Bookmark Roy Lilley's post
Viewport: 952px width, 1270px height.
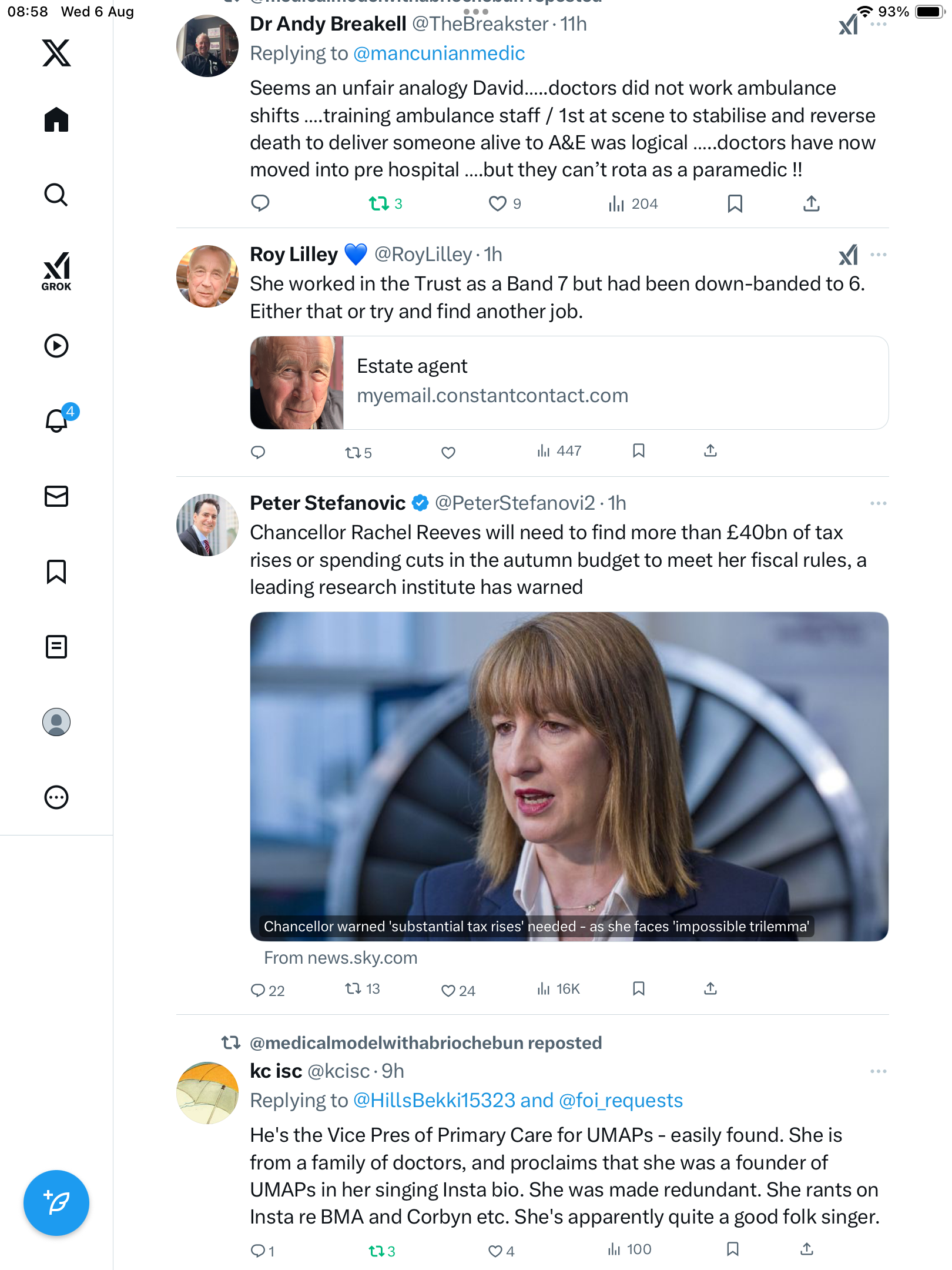click(639, 451)
